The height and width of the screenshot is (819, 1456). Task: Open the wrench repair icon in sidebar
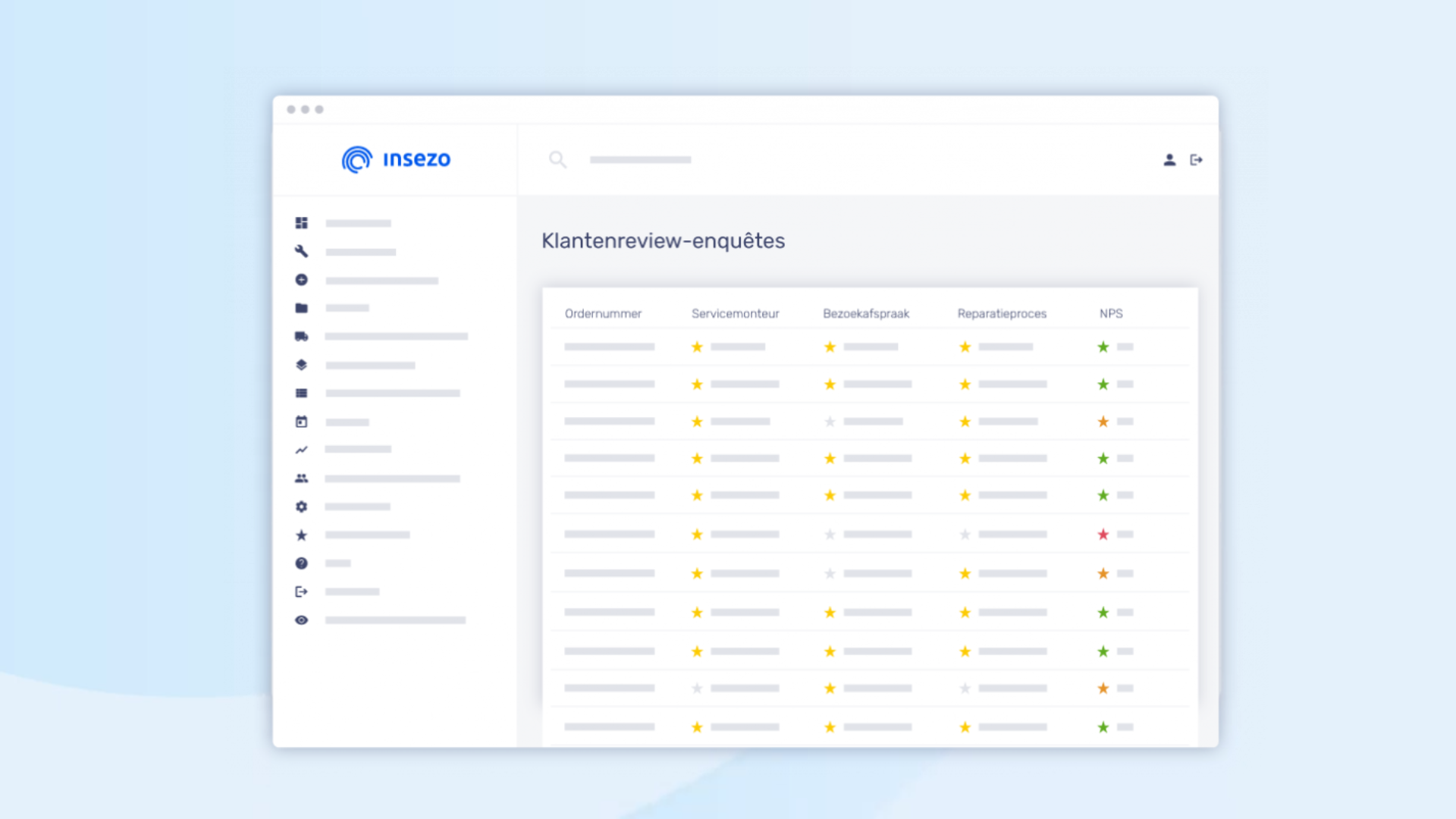tap(301, 252)
